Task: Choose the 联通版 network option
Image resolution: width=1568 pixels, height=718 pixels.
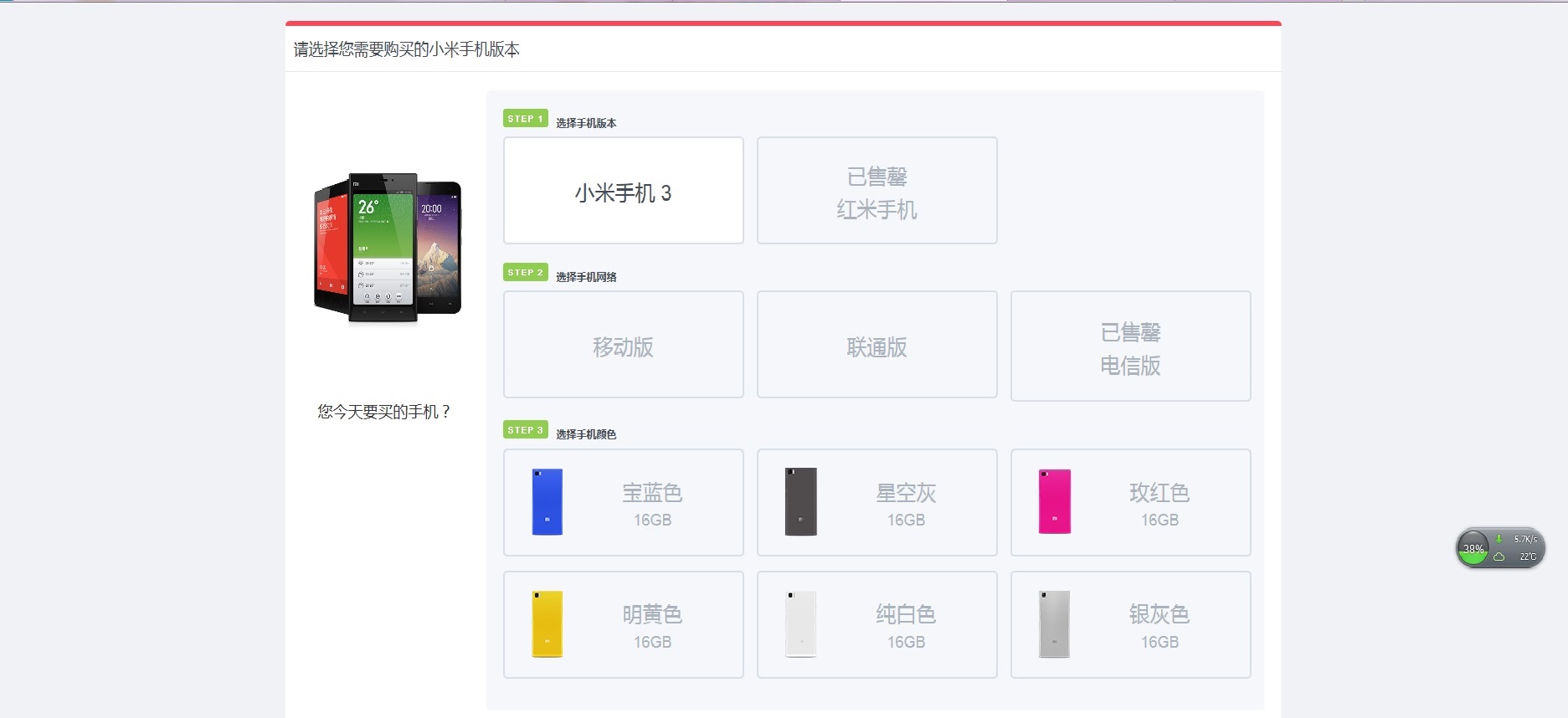Action: [877, 345]
